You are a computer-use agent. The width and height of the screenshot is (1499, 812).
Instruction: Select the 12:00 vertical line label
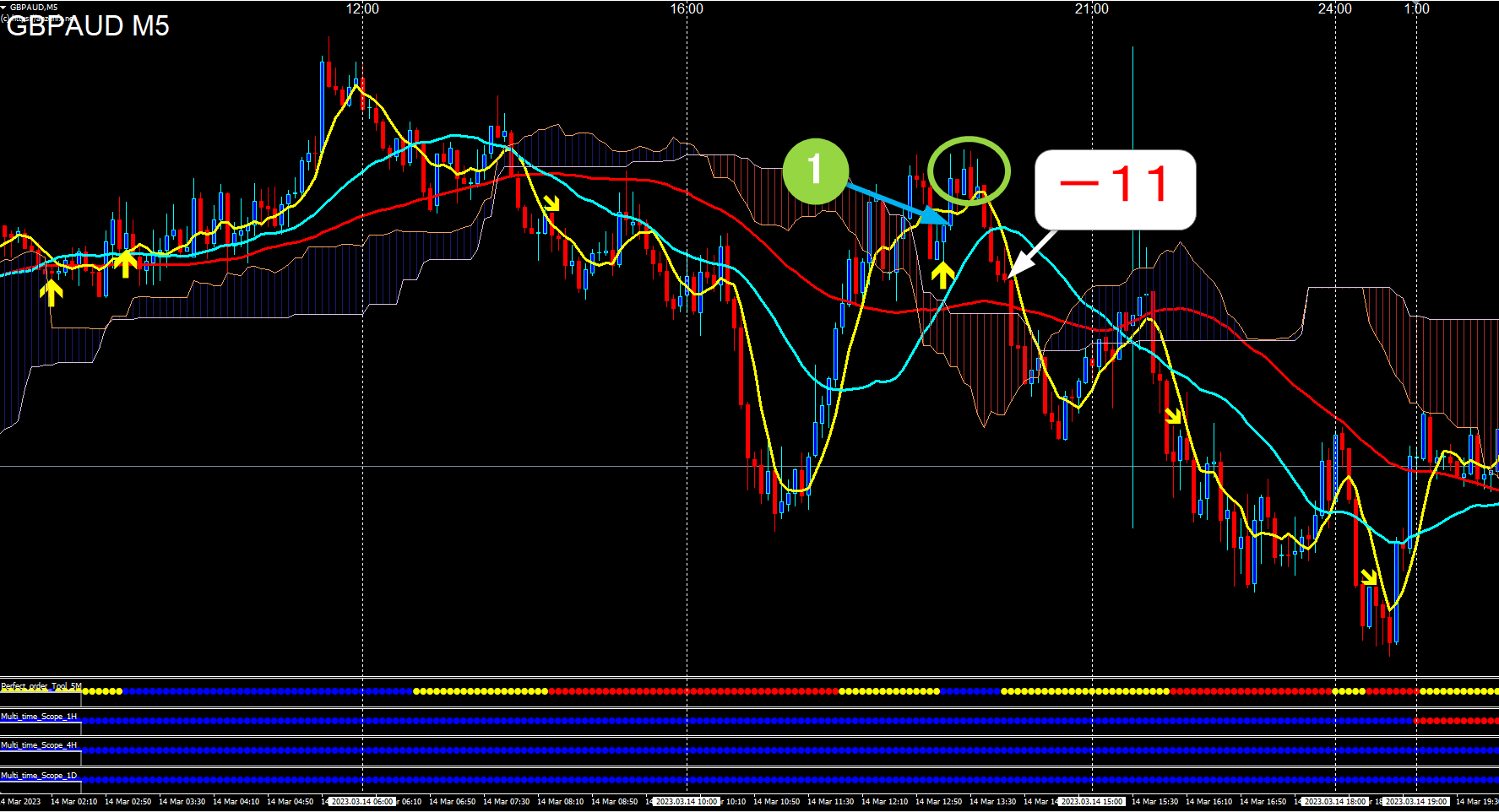[362, 8]
